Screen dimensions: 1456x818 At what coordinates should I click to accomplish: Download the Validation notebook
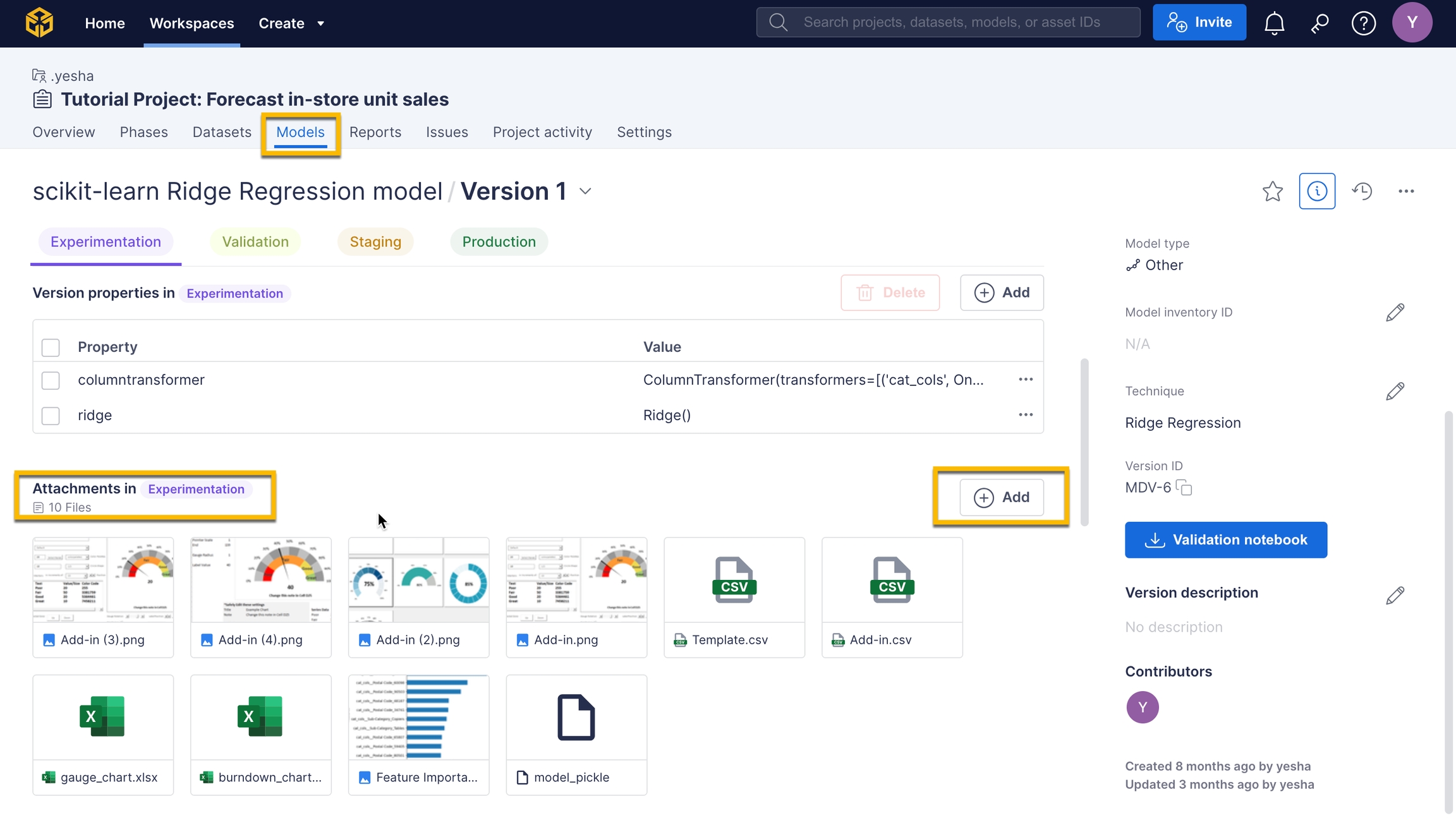click(1225, 540)
